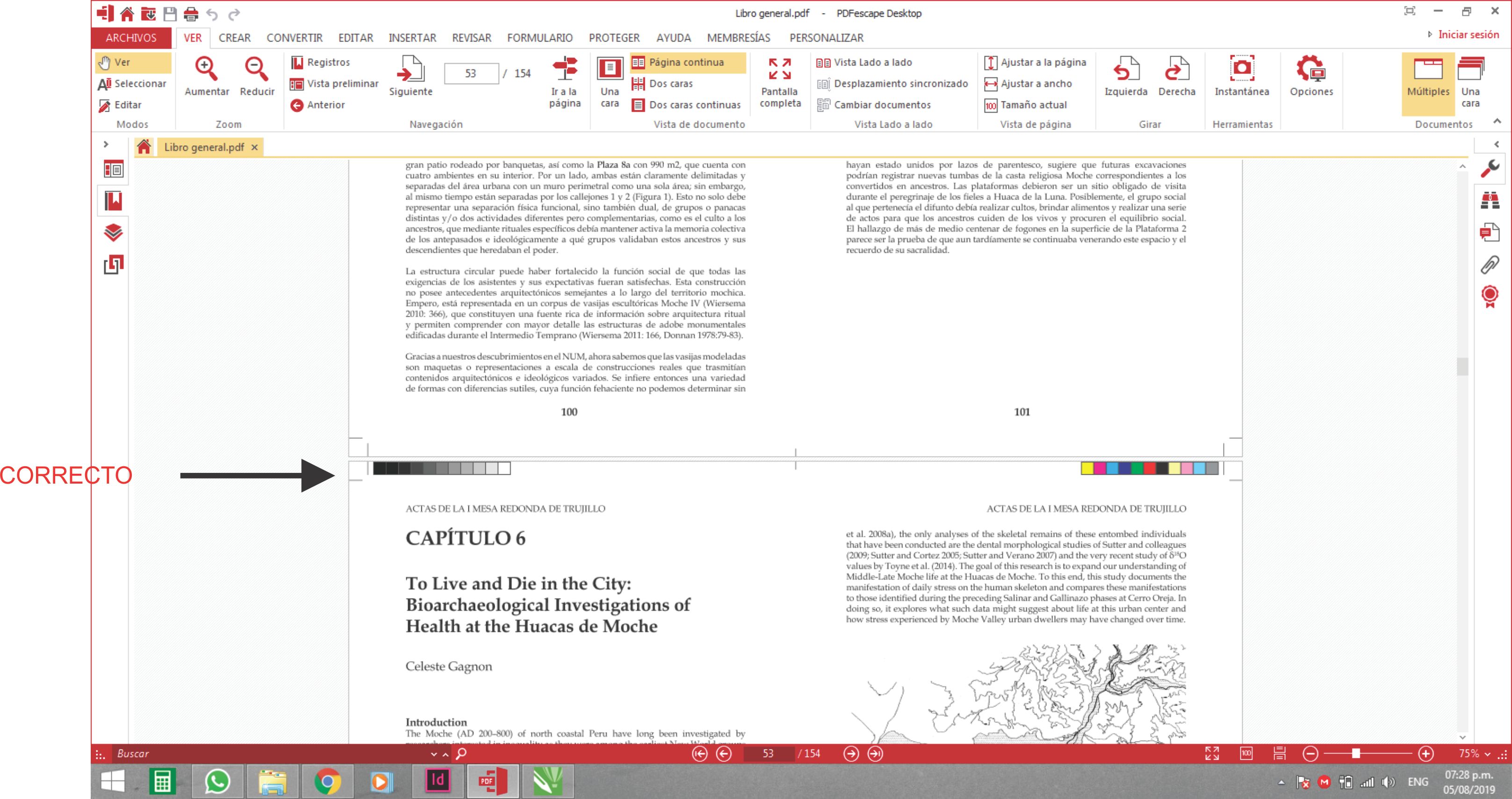Screen dimensions: 1512x799
Task: Switch to the FORMULARIO tab
Action: tap(540, 37)
